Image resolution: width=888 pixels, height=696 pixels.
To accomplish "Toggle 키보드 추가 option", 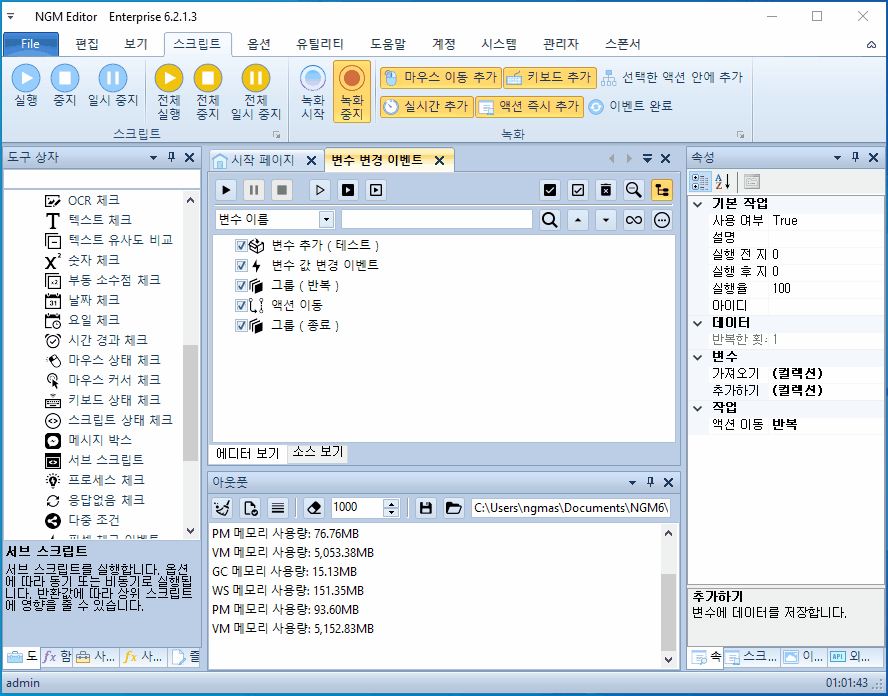I will [x=549, y=78].
